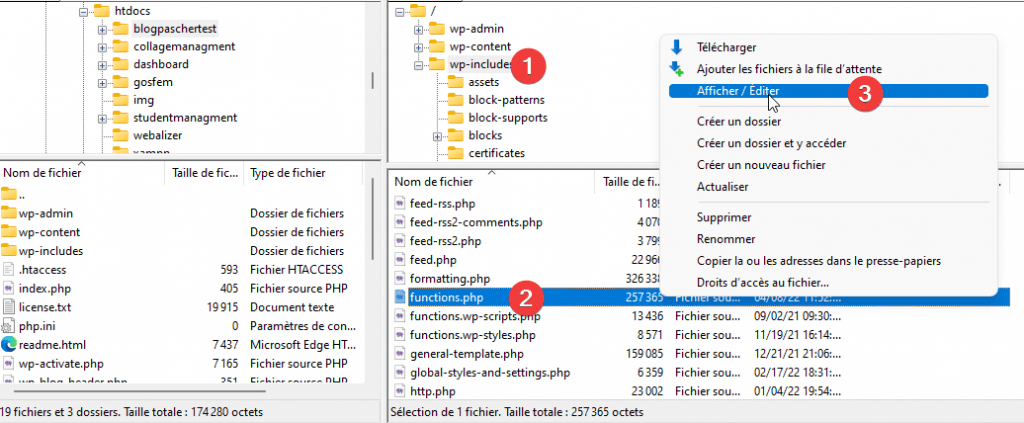Select the webalizer folder icon
Image resolution: width=1024 pixels, height=423 pixels.
coord(121,136)
